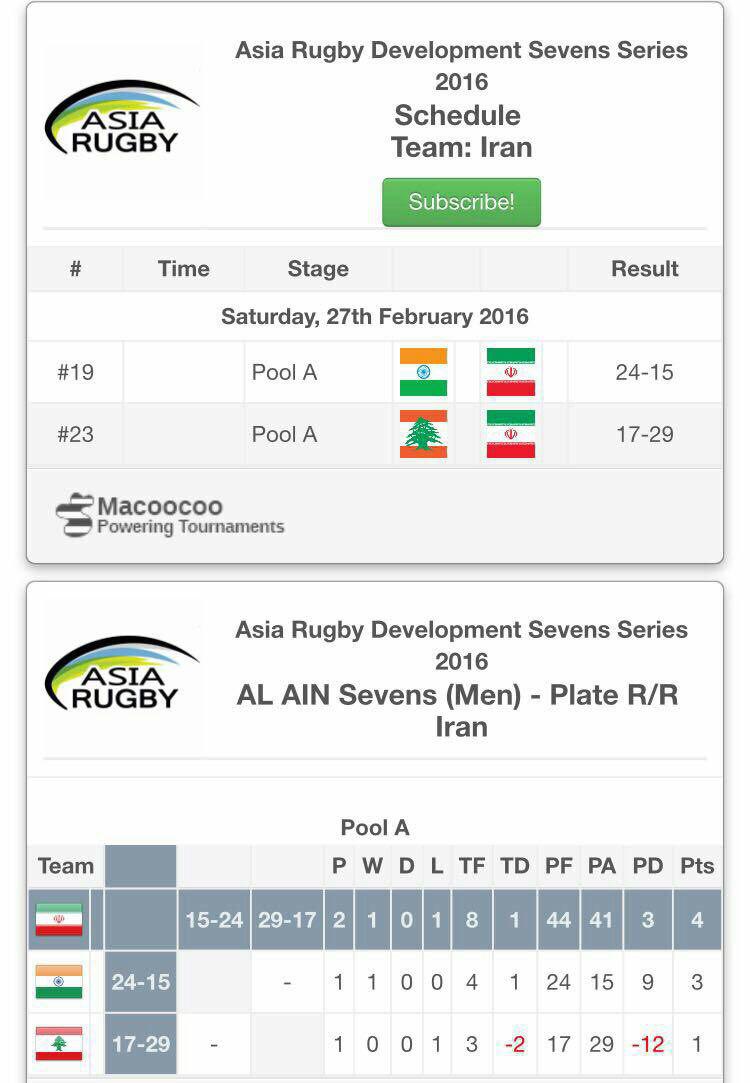Screen dimensions: 750x1083
Task: Click the Time column header
Action: [x=183, y=269]
